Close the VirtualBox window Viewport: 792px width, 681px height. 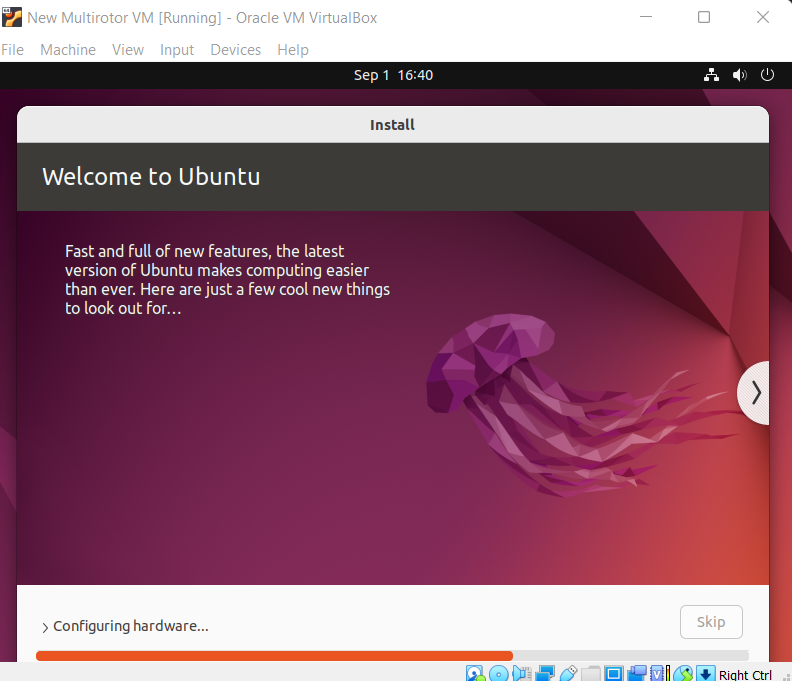(763, 17)
